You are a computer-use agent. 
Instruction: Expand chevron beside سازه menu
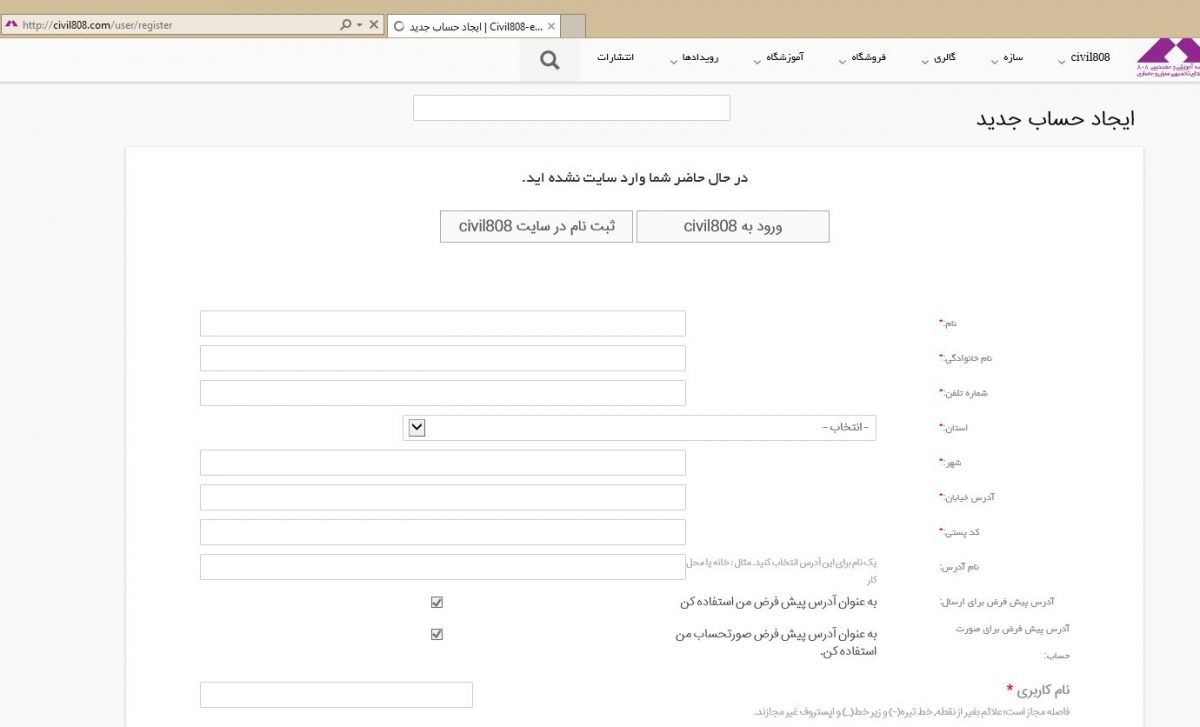click(x=995, y=61)
